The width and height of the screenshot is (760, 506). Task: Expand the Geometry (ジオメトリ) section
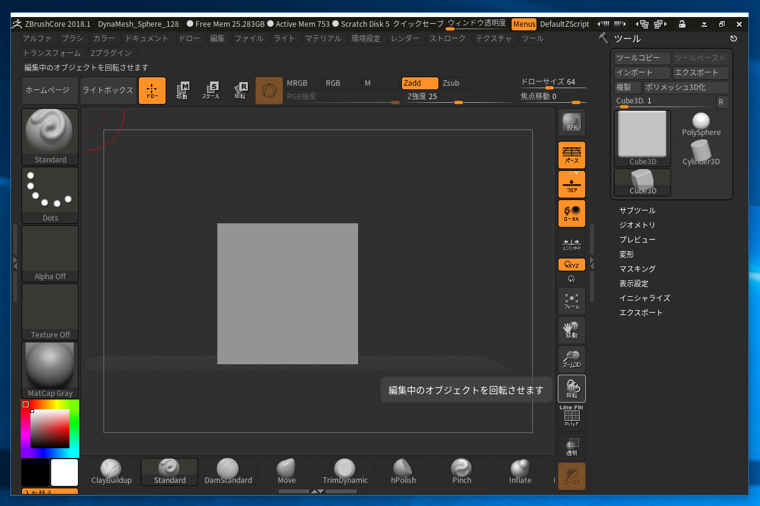click(637, 225)
